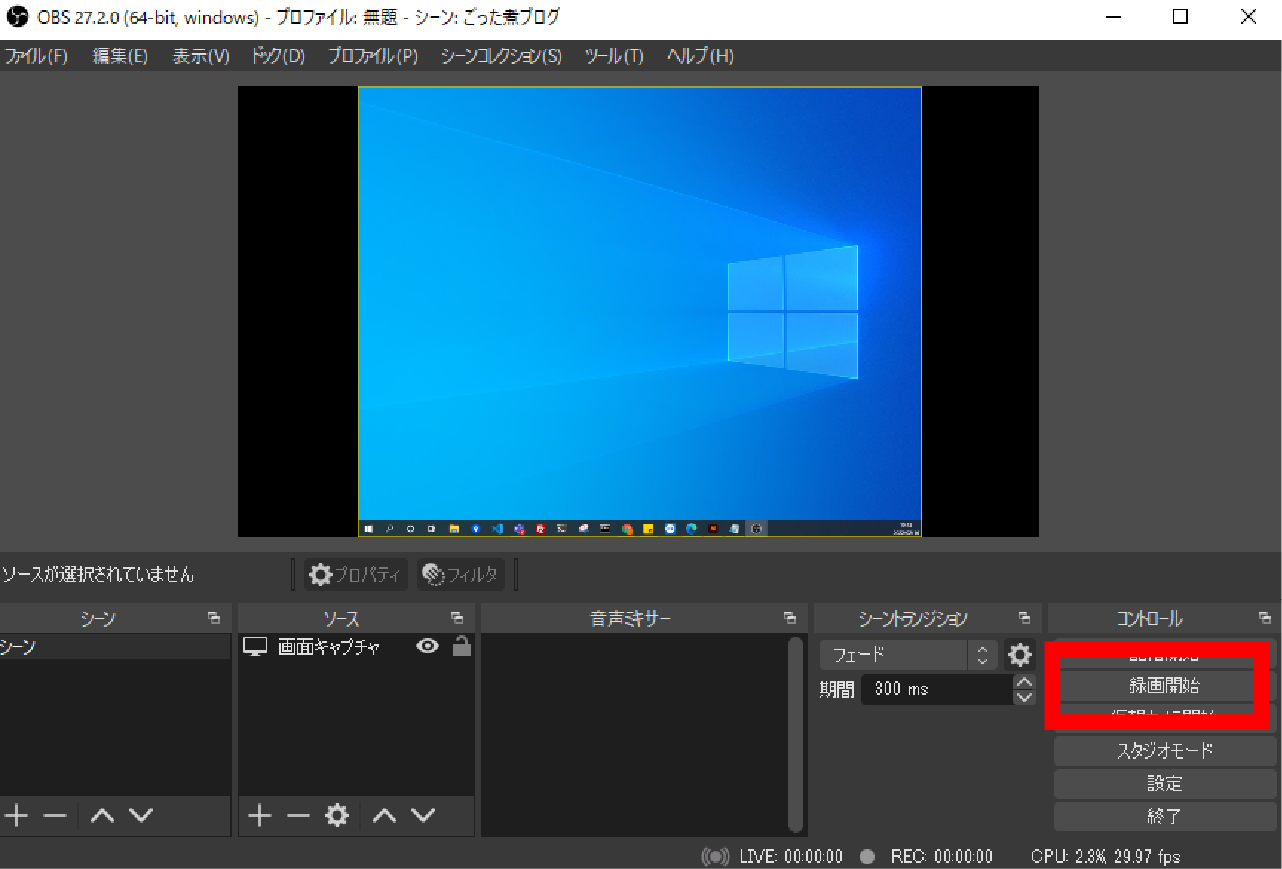This screenshot has height=869, width=1282.
Task: Add a new scene with the plus icon
Action: tap(15, 816)
